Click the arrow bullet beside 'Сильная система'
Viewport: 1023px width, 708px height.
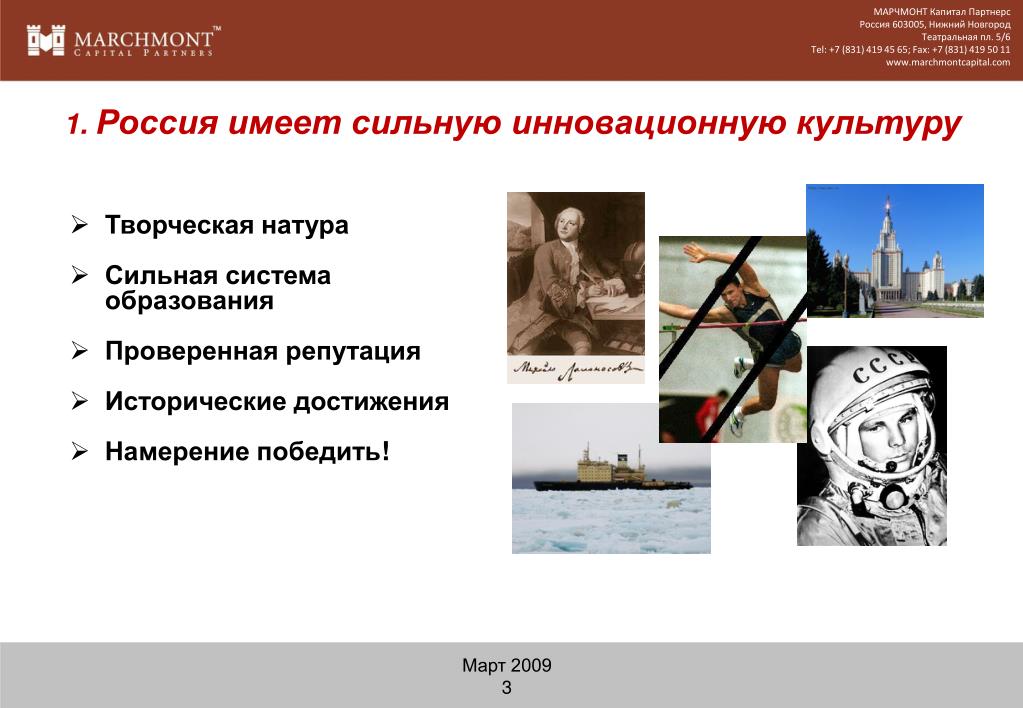[80, 275]
